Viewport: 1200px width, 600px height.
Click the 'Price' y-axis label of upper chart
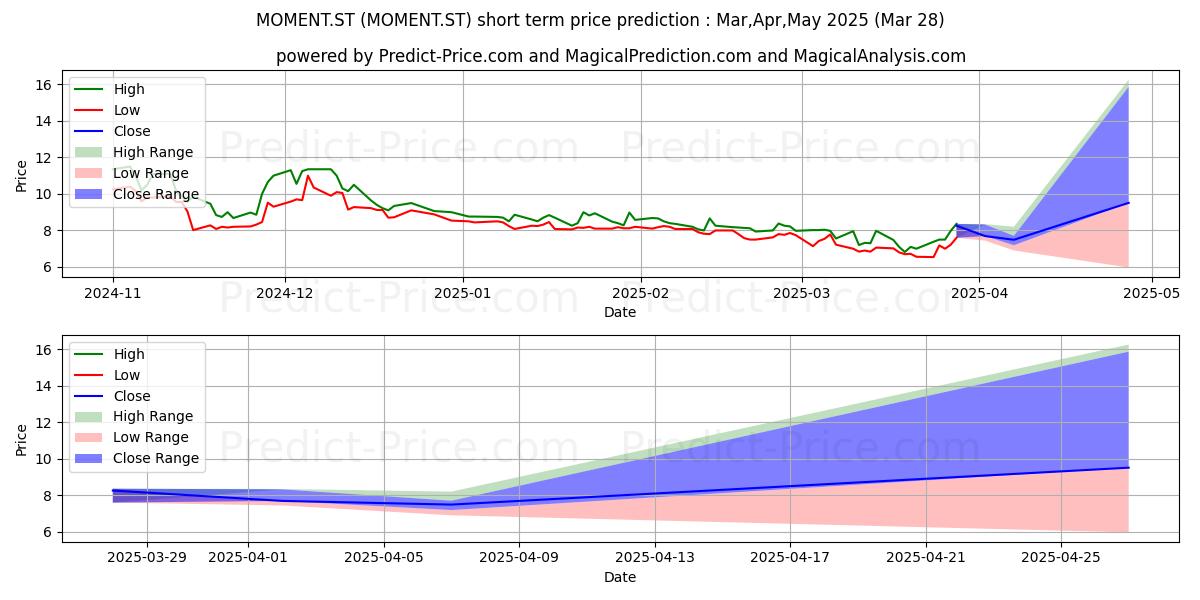(22, 175)
